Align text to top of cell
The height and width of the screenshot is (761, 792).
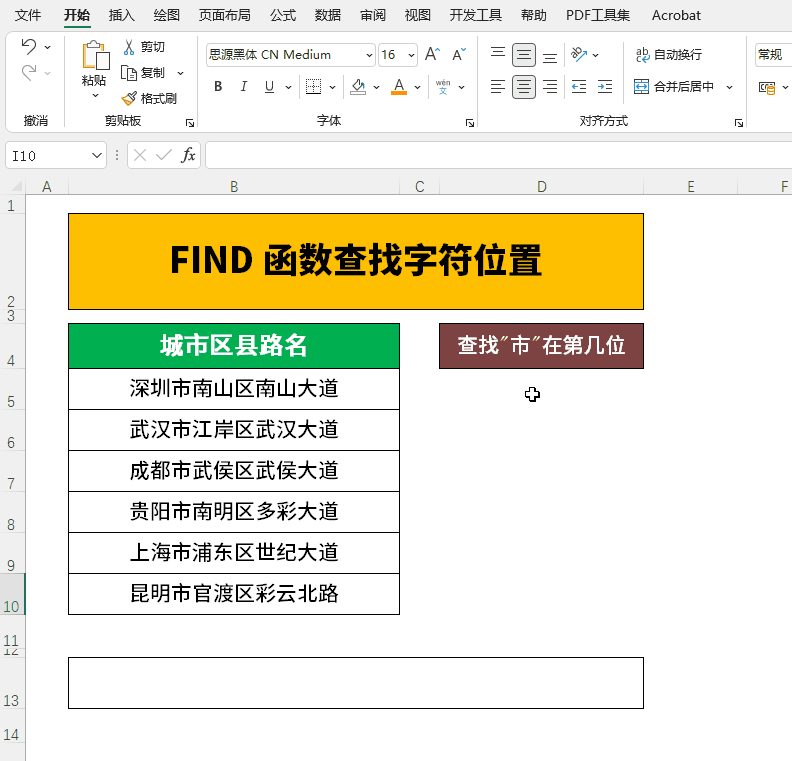(x=498, y=55)
